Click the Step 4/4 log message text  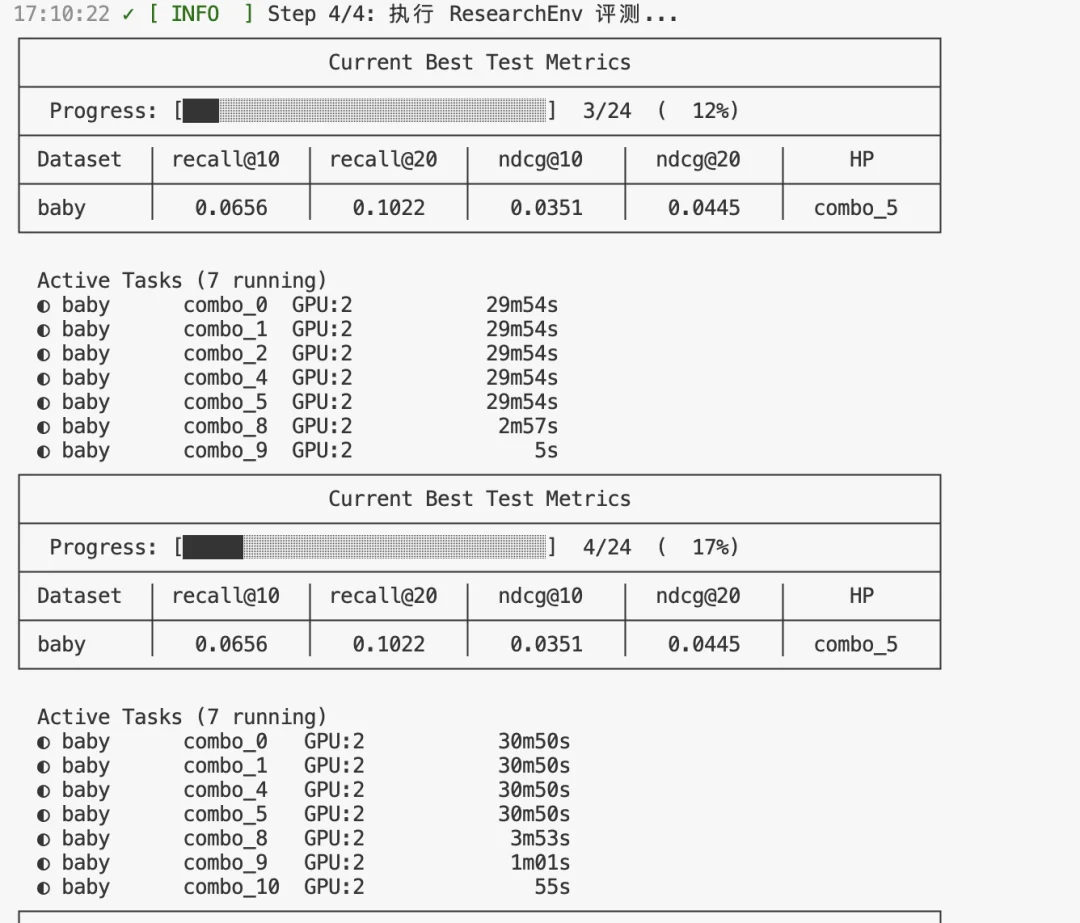pyautogui.click(x=472, y=15)
